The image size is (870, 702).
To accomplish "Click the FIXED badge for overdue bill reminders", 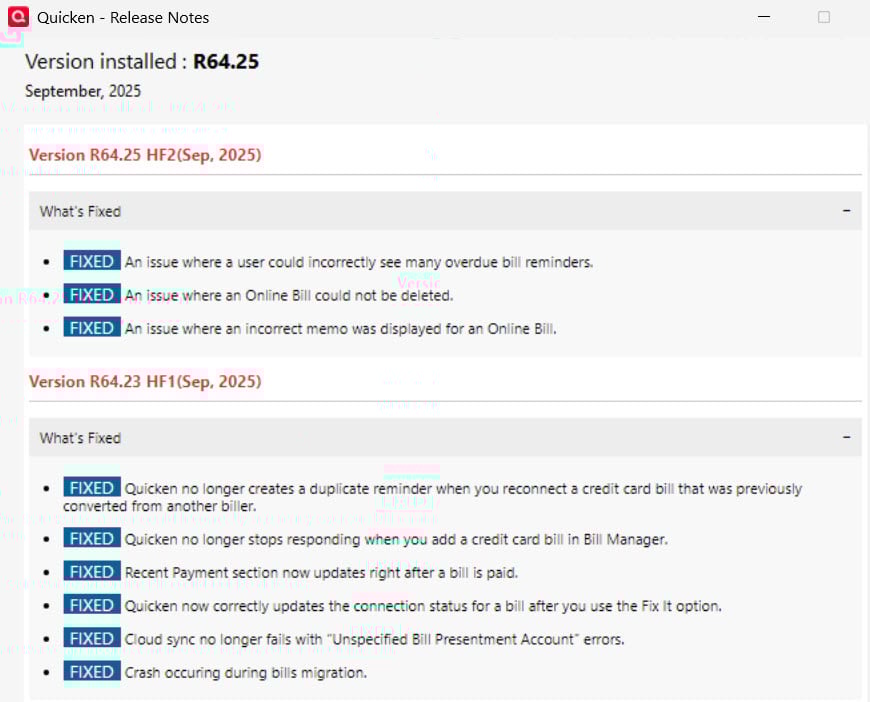I will point(92,261).
